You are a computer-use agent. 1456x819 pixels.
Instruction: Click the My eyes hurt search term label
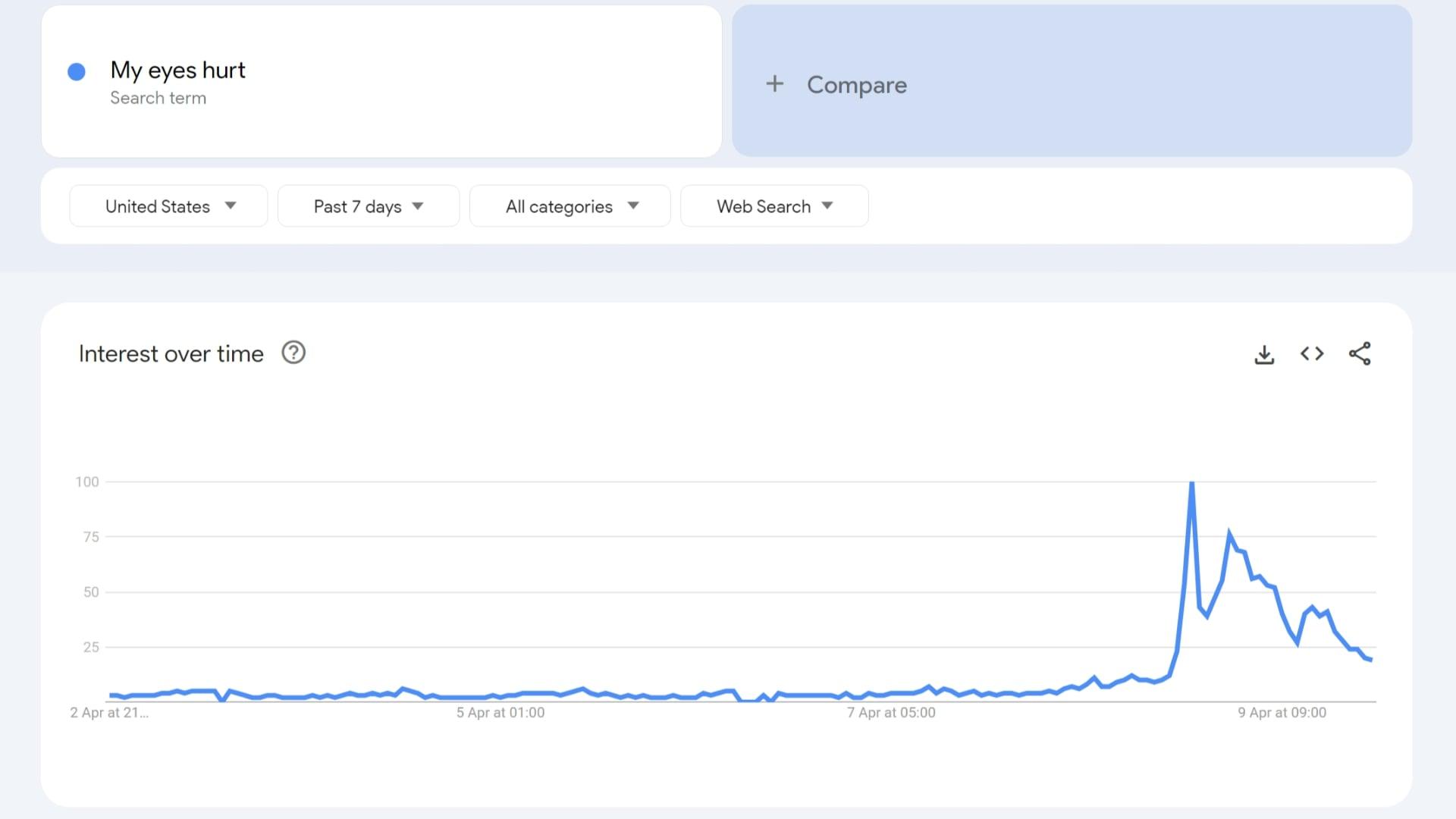(x=178, y=69)
